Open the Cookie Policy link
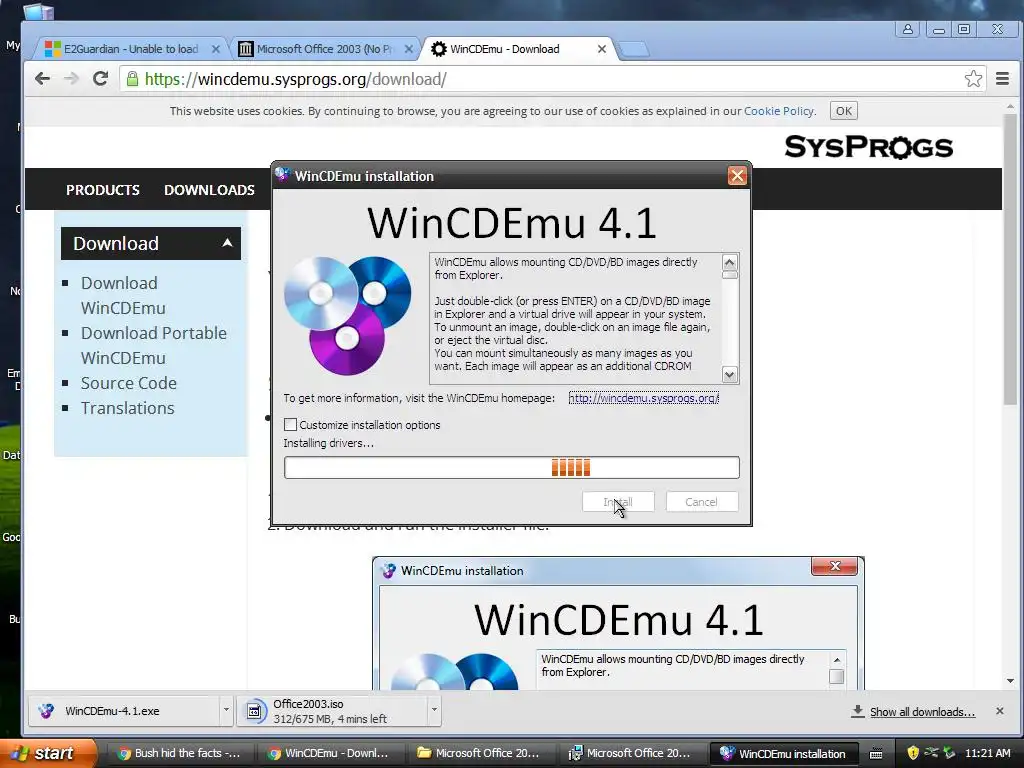Screen dimensions: 1024x768 pyautogui.click(x=779, y=111)
